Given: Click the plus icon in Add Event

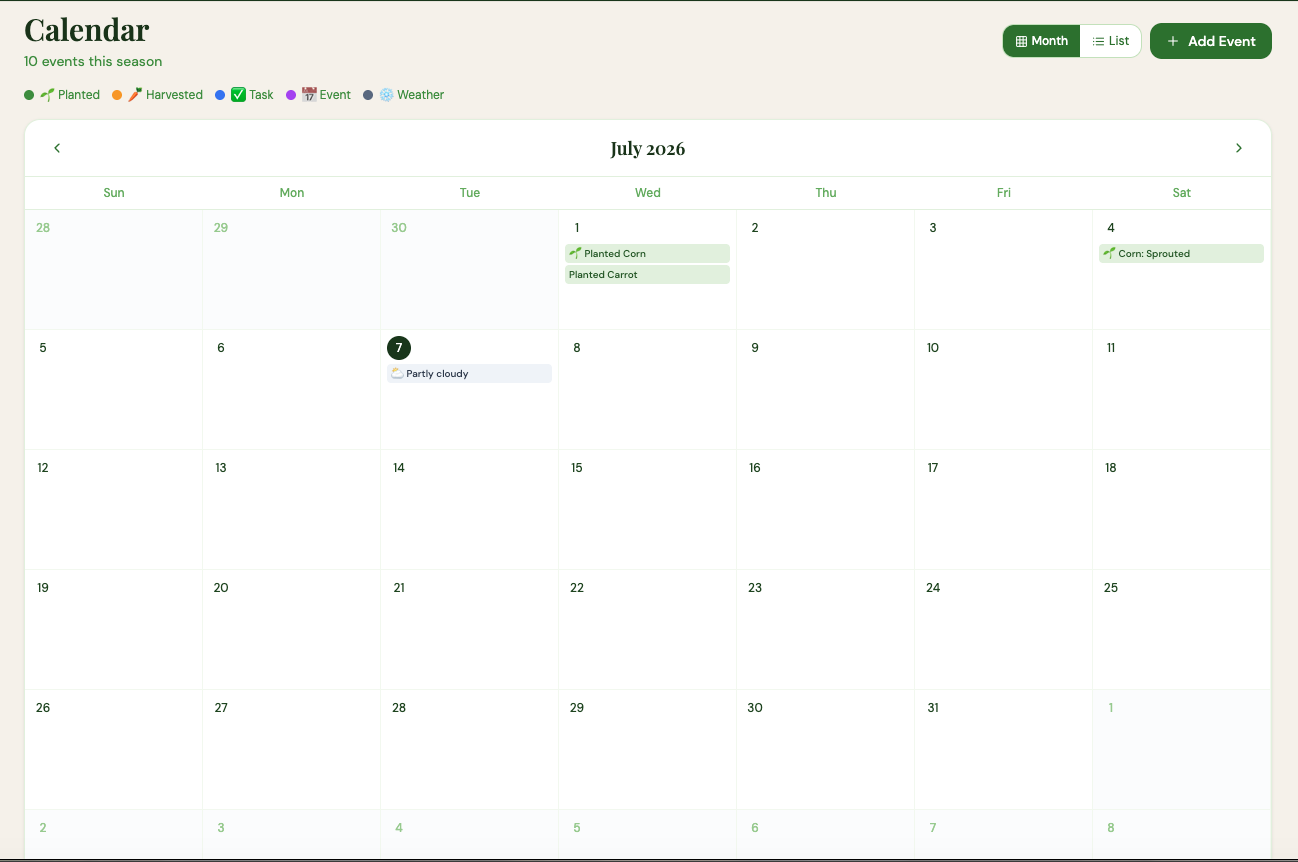Looking at the screenshot, I should [1173, 41].
